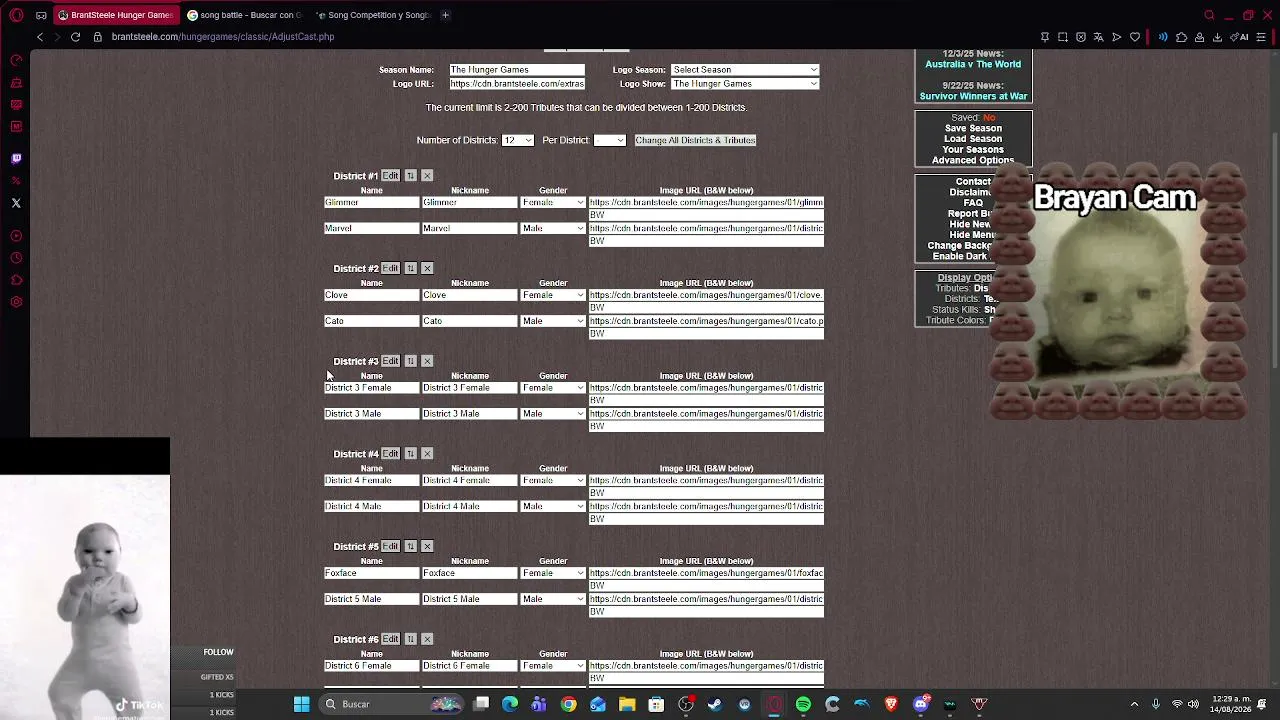Open the X (Twitter) icon in Opera sidebar
Screen dimensions: 1280x720
tap(16, 203)
